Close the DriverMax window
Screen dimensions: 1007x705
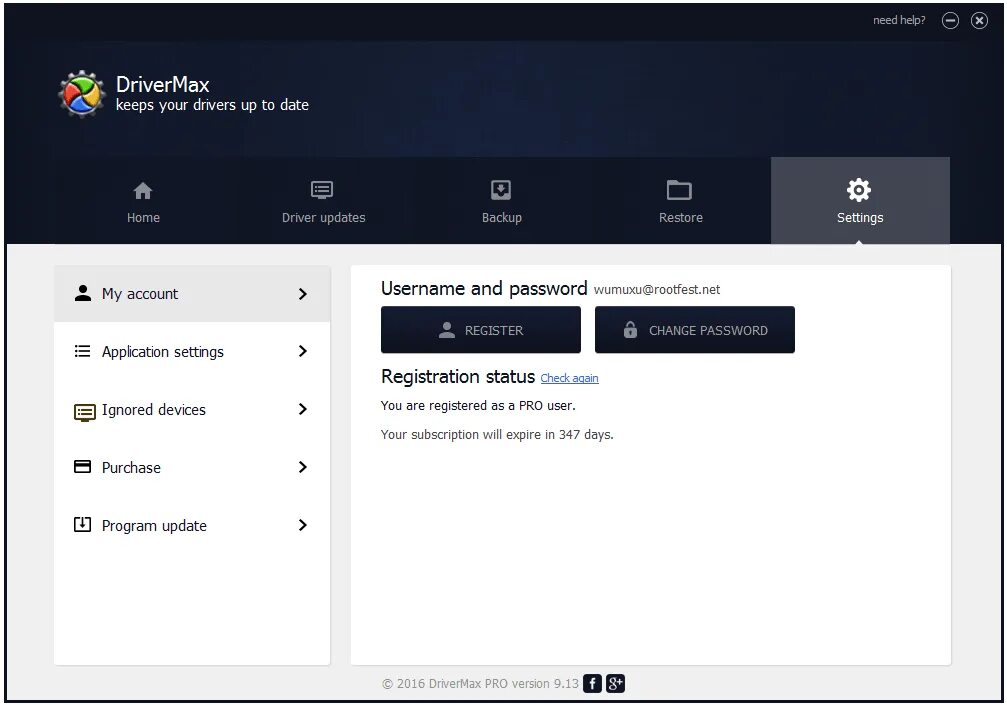point(979,21)
